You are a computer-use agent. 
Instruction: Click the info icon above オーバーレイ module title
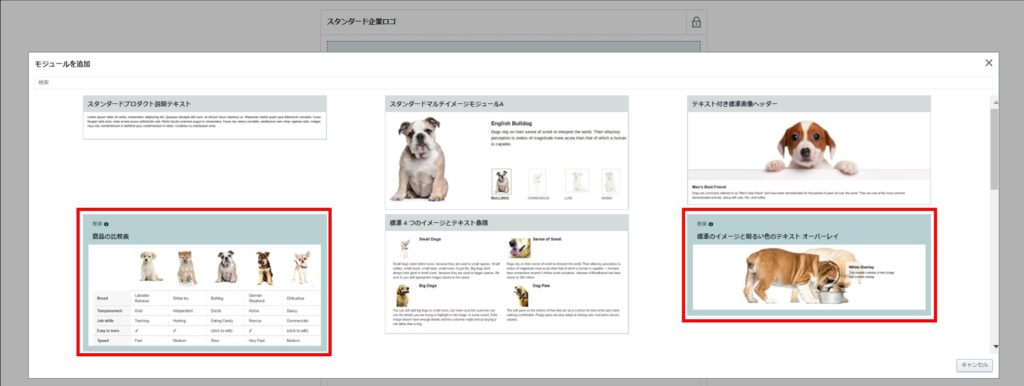[x=711, y=224]
